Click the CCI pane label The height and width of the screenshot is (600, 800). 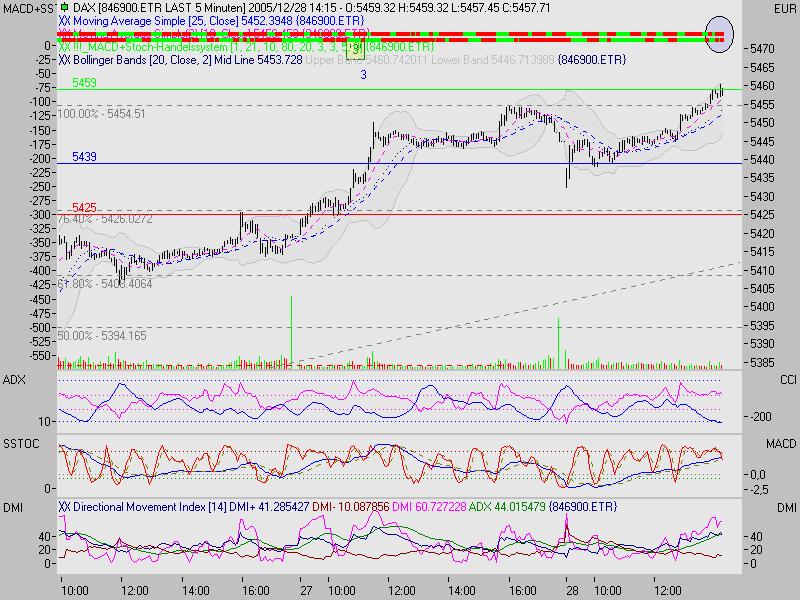click(x=788, y=380)
